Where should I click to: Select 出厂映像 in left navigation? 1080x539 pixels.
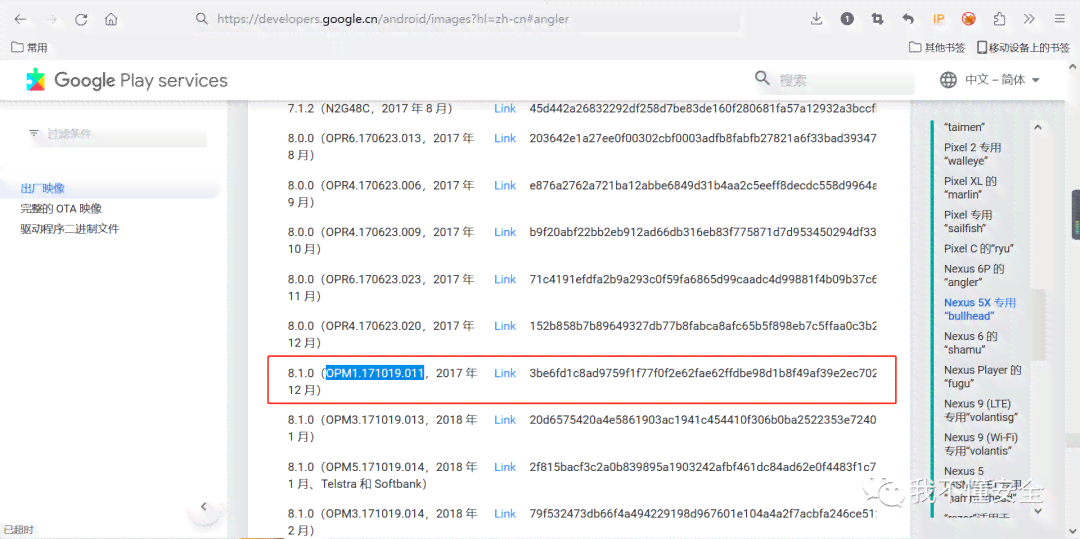point(43,189)
